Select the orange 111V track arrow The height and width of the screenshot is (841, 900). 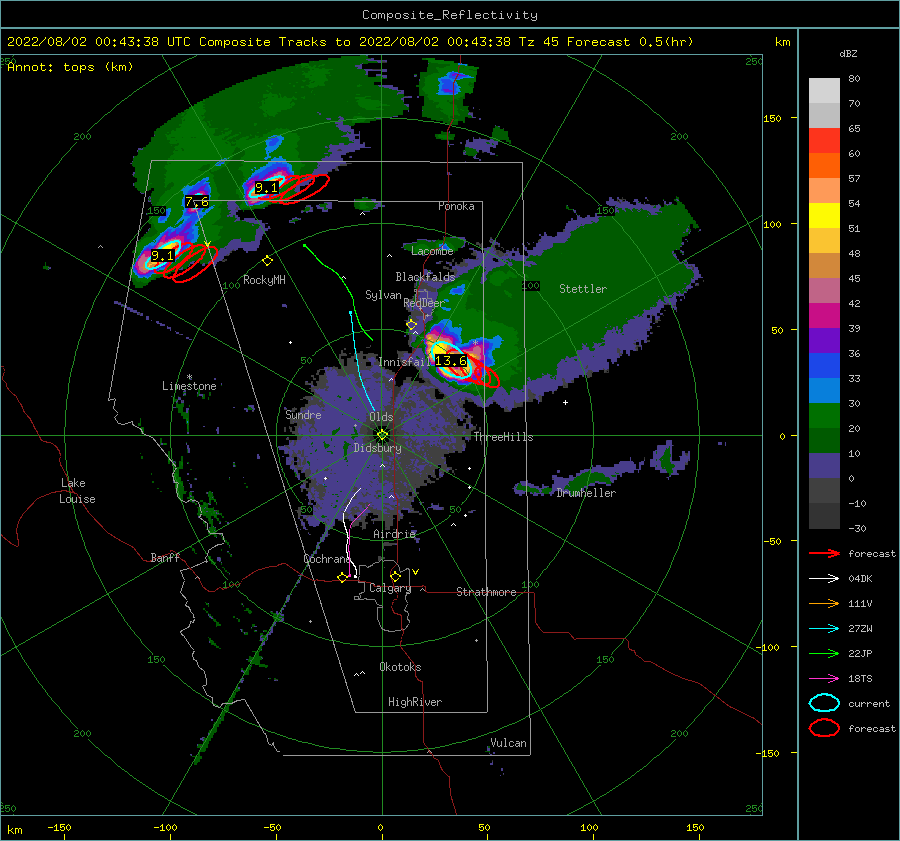click(824, 603)
